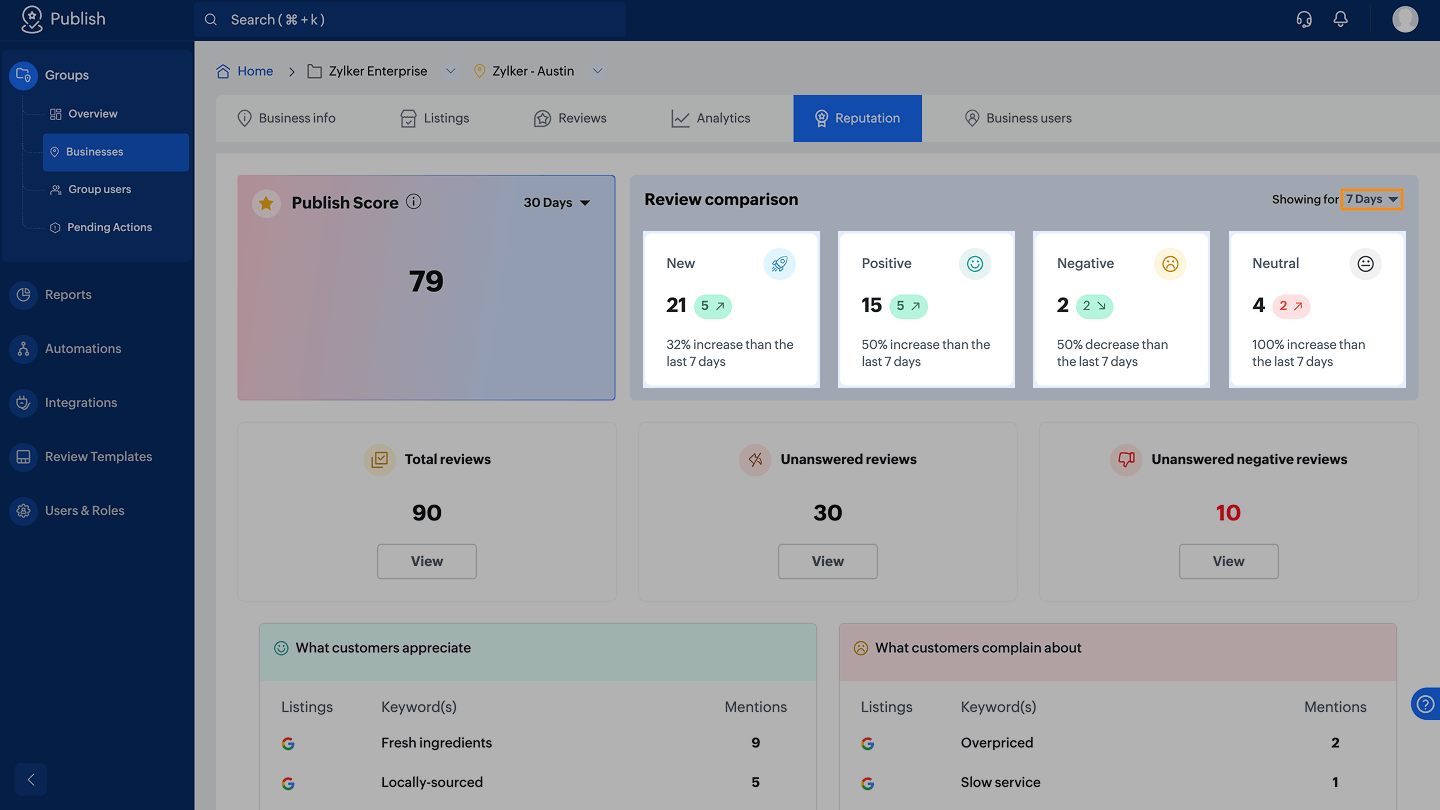This screenshot has width=1440, height=810.
Task: Expand the 30 Days score dropdown
Action: point(557,203)
